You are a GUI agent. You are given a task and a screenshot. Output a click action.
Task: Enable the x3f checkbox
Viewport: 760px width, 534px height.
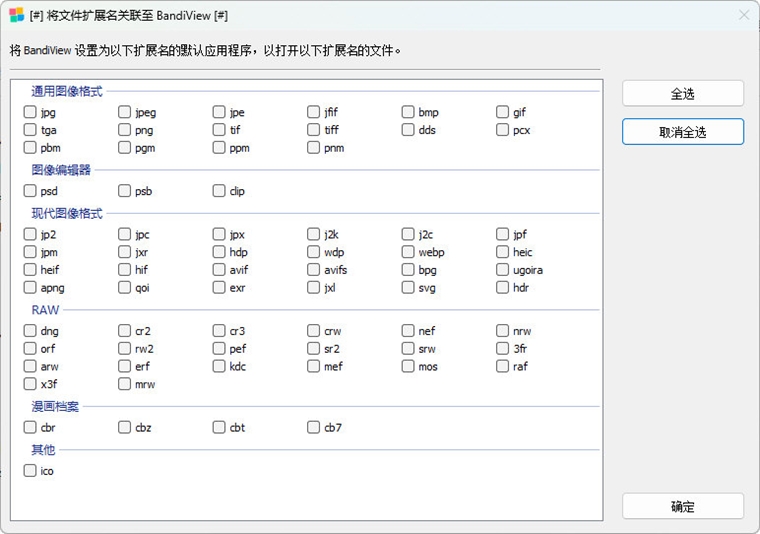point(30,384)
